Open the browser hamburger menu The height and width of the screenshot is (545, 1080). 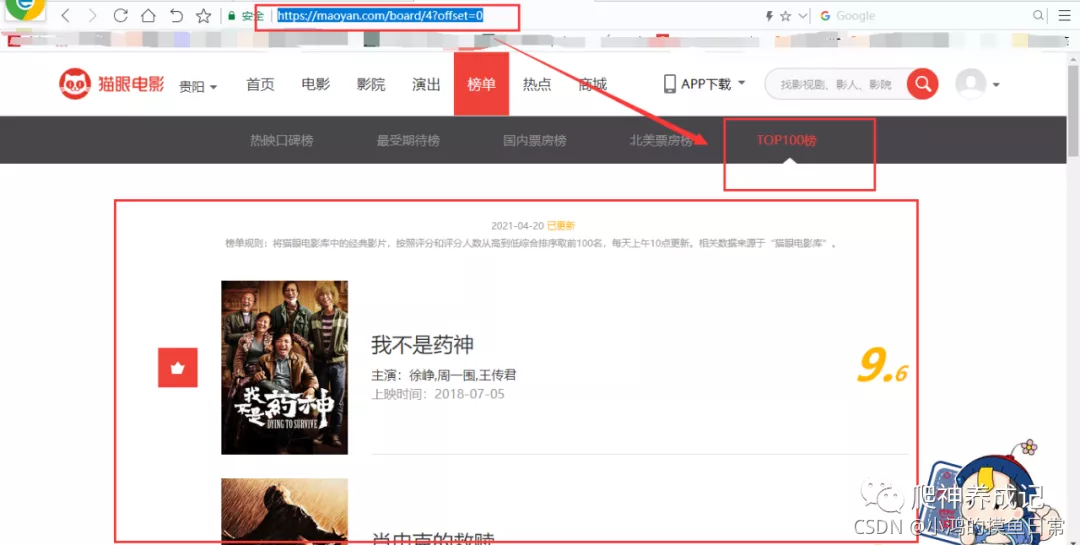pyautogui.click(x=1064, y=16)
